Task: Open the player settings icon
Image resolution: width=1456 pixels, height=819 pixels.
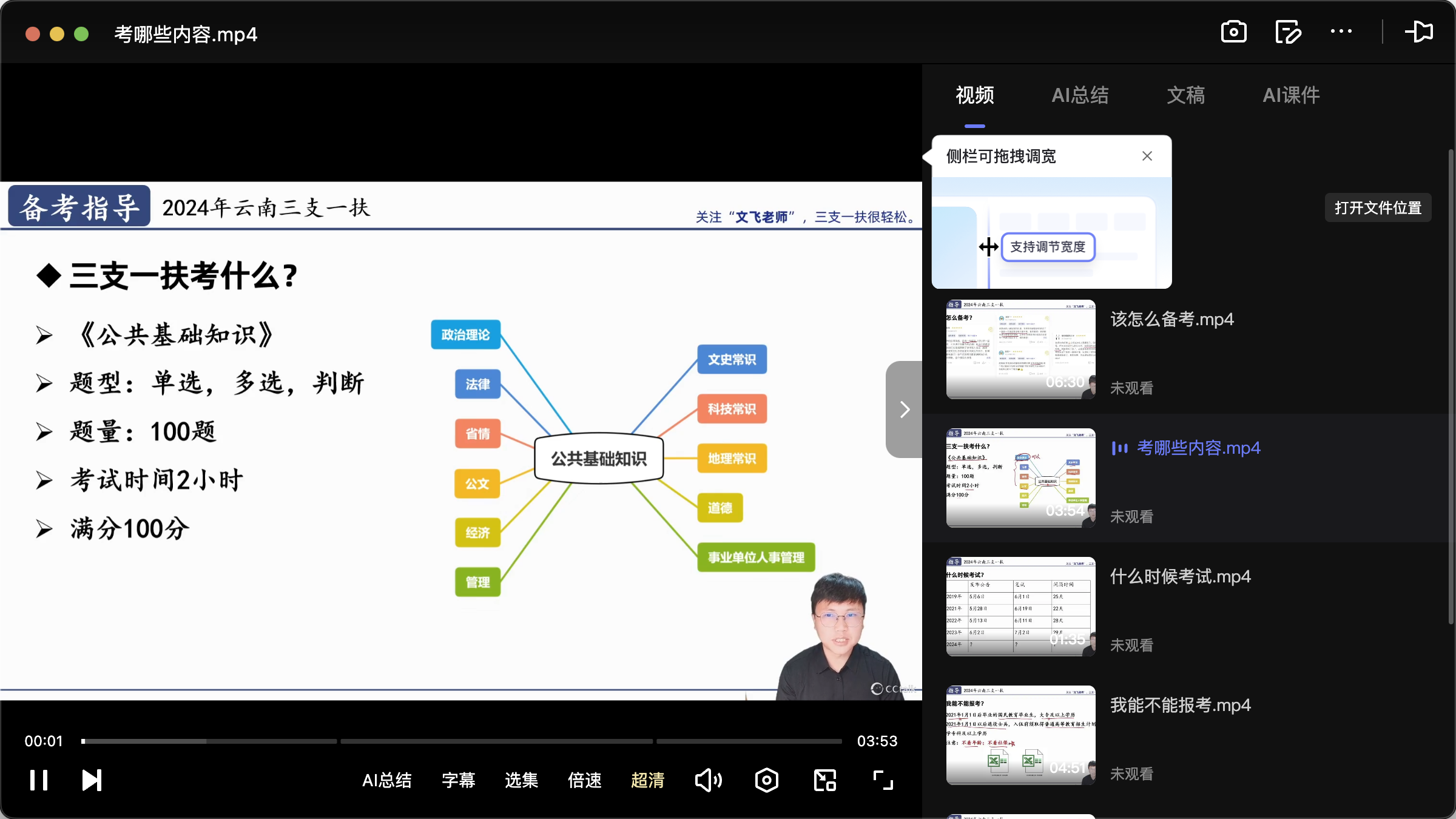Action: tap(766, 780)
